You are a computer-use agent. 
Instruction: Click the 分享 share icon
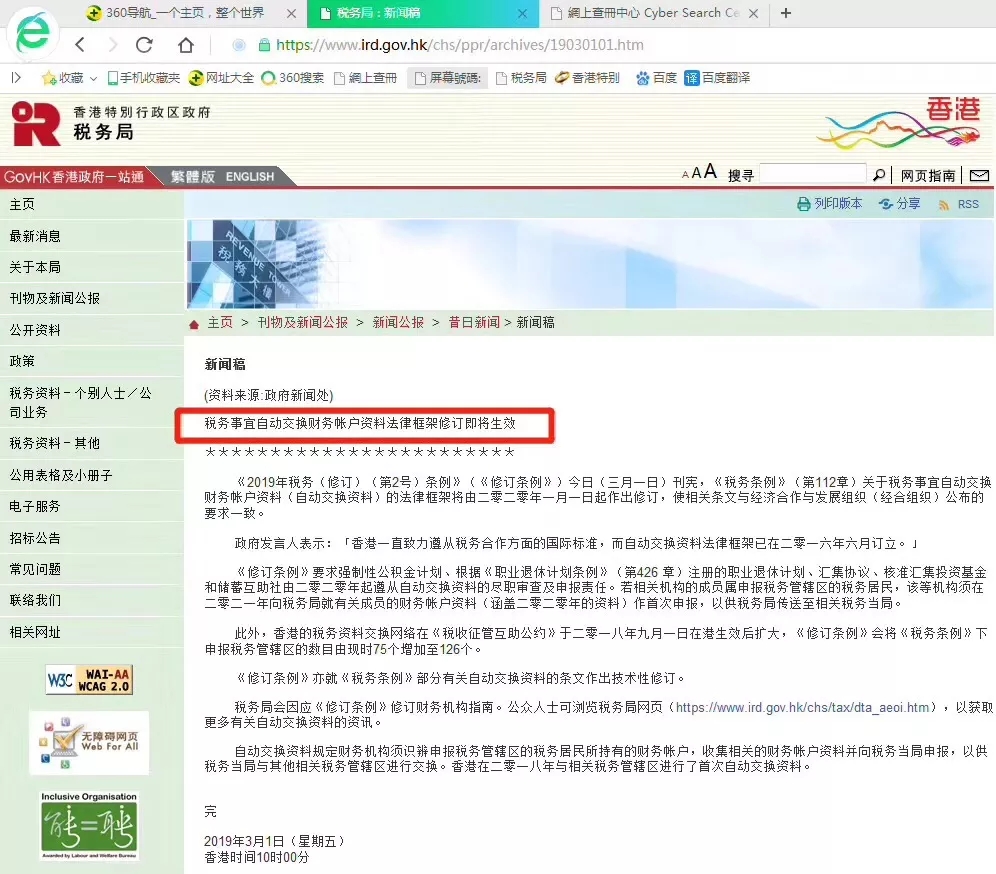pyautogui.click(x=885, y=204)
